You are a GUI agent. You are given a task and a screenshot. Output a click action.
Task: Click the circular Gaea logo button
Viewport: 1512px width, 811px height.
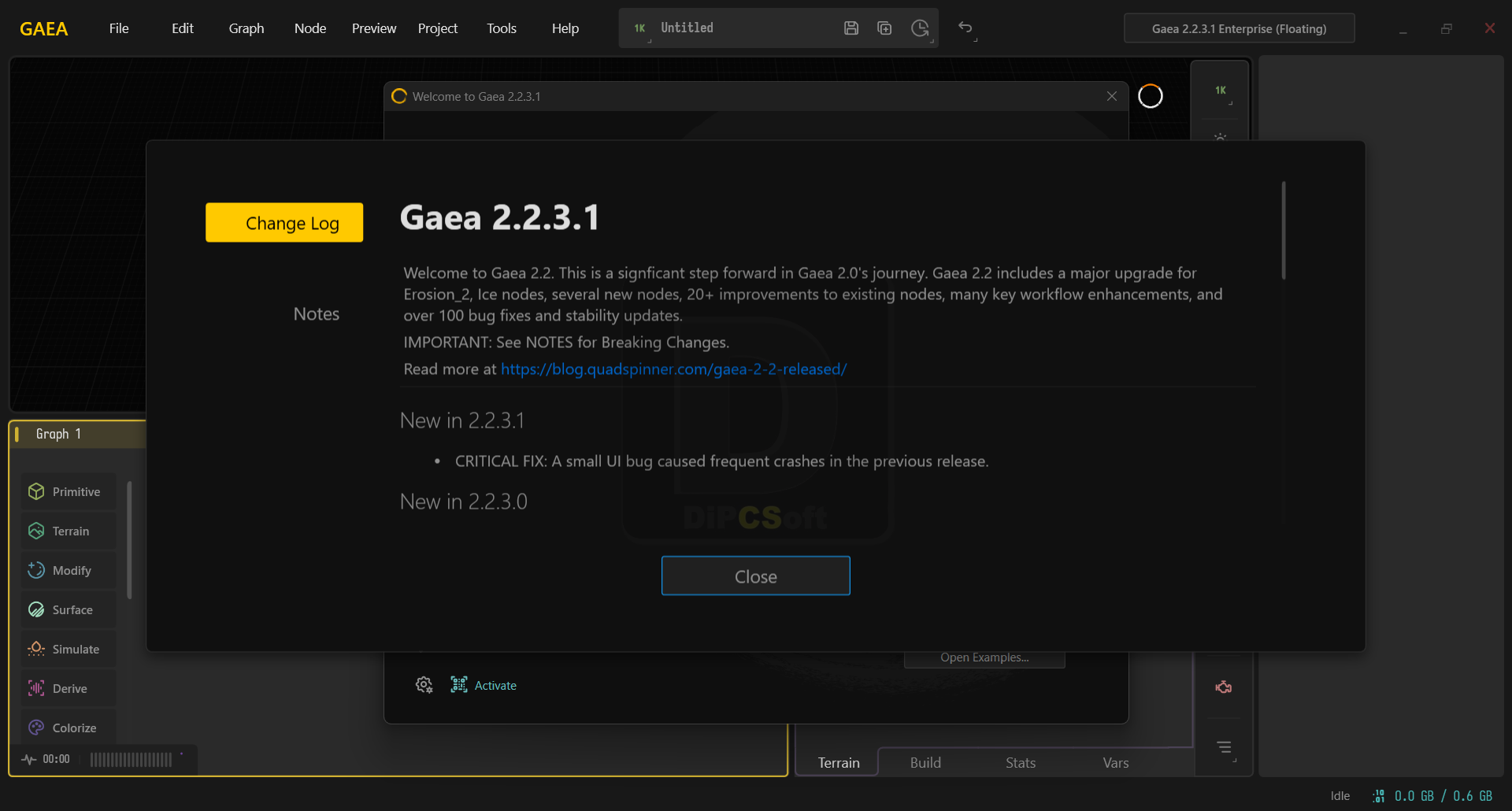1151,96
